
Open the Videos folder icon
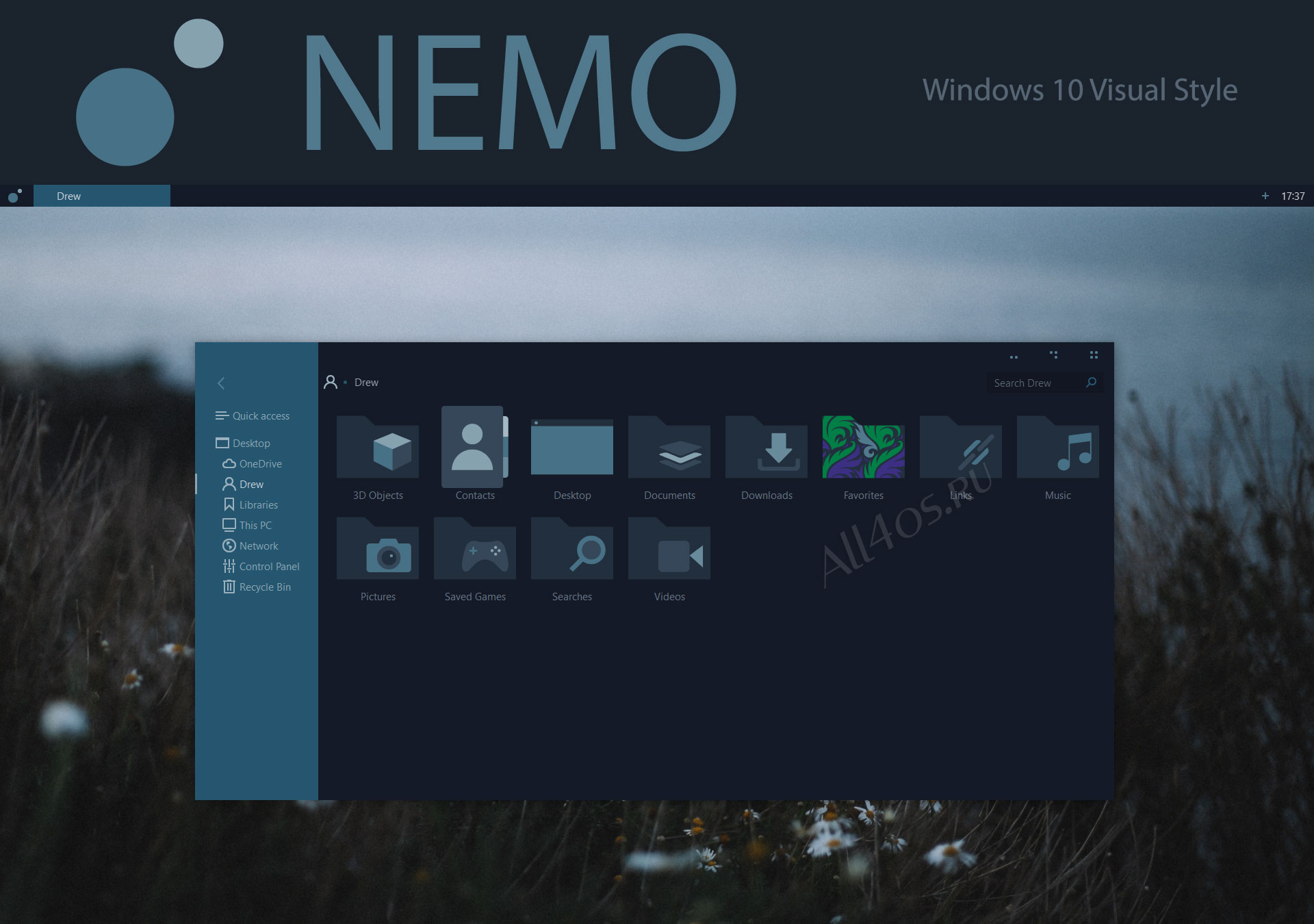pyautogui.click(x=669, y=548)
